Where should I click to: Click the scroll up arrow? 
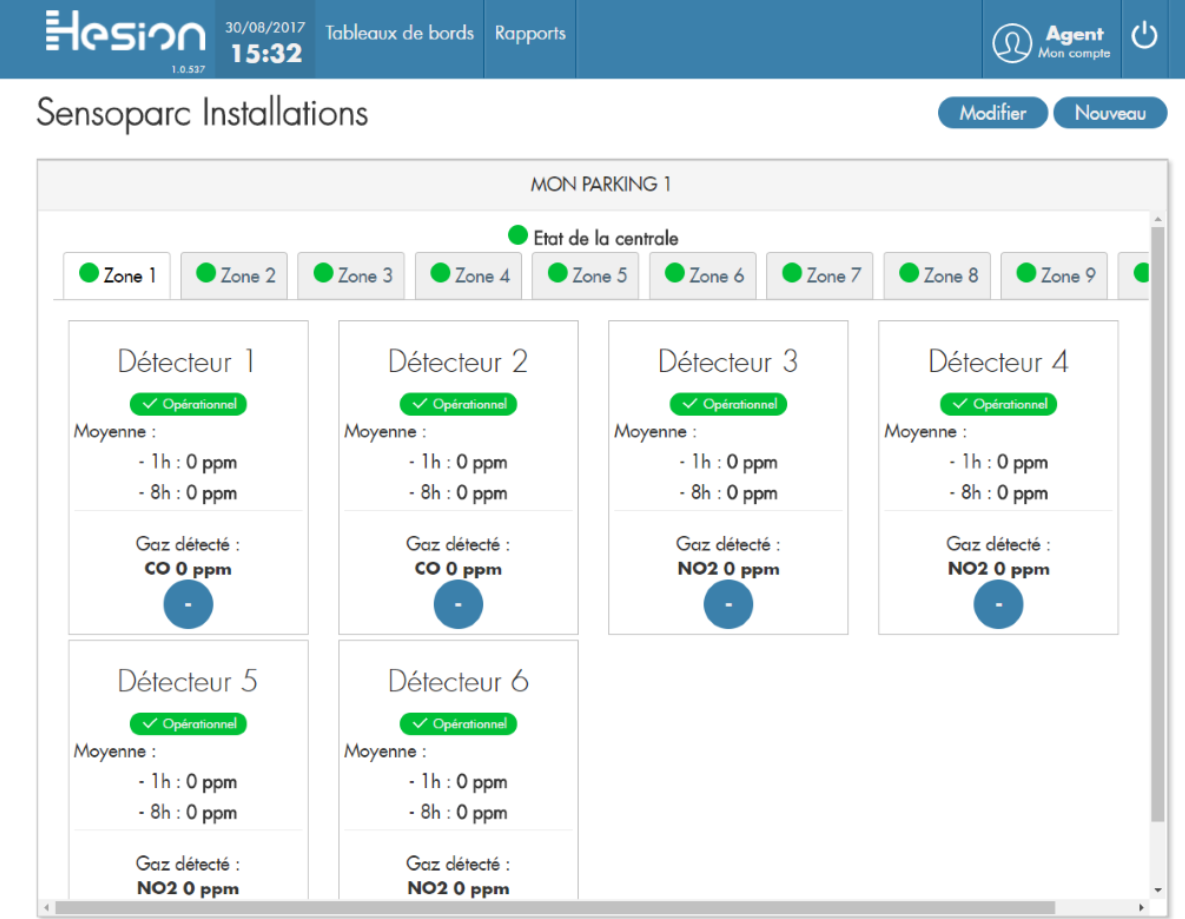pyautogui.click(x=1158, y=219)
